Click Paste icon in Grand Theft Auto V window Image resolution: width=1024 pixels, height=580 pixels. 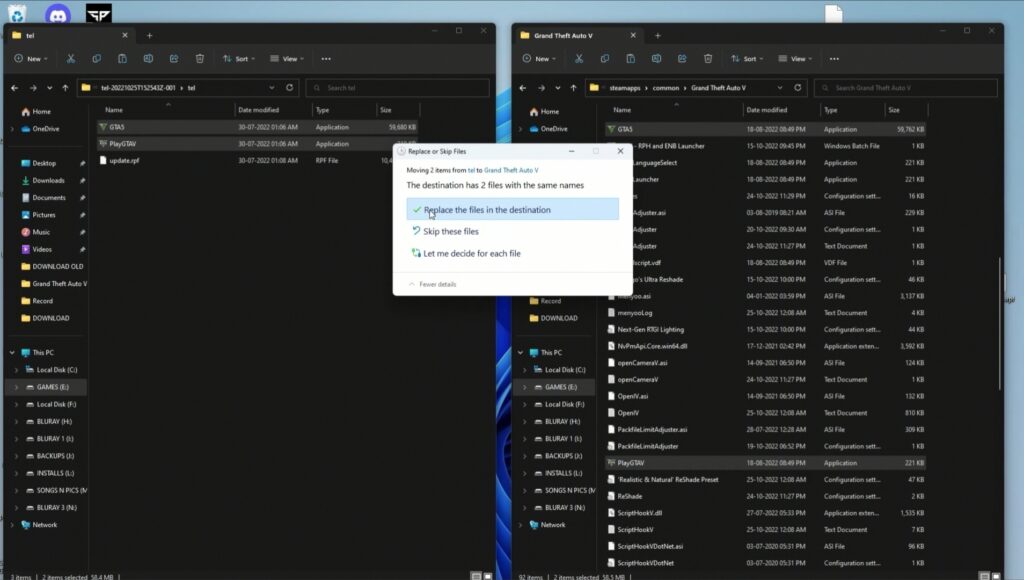click(630, 59)
